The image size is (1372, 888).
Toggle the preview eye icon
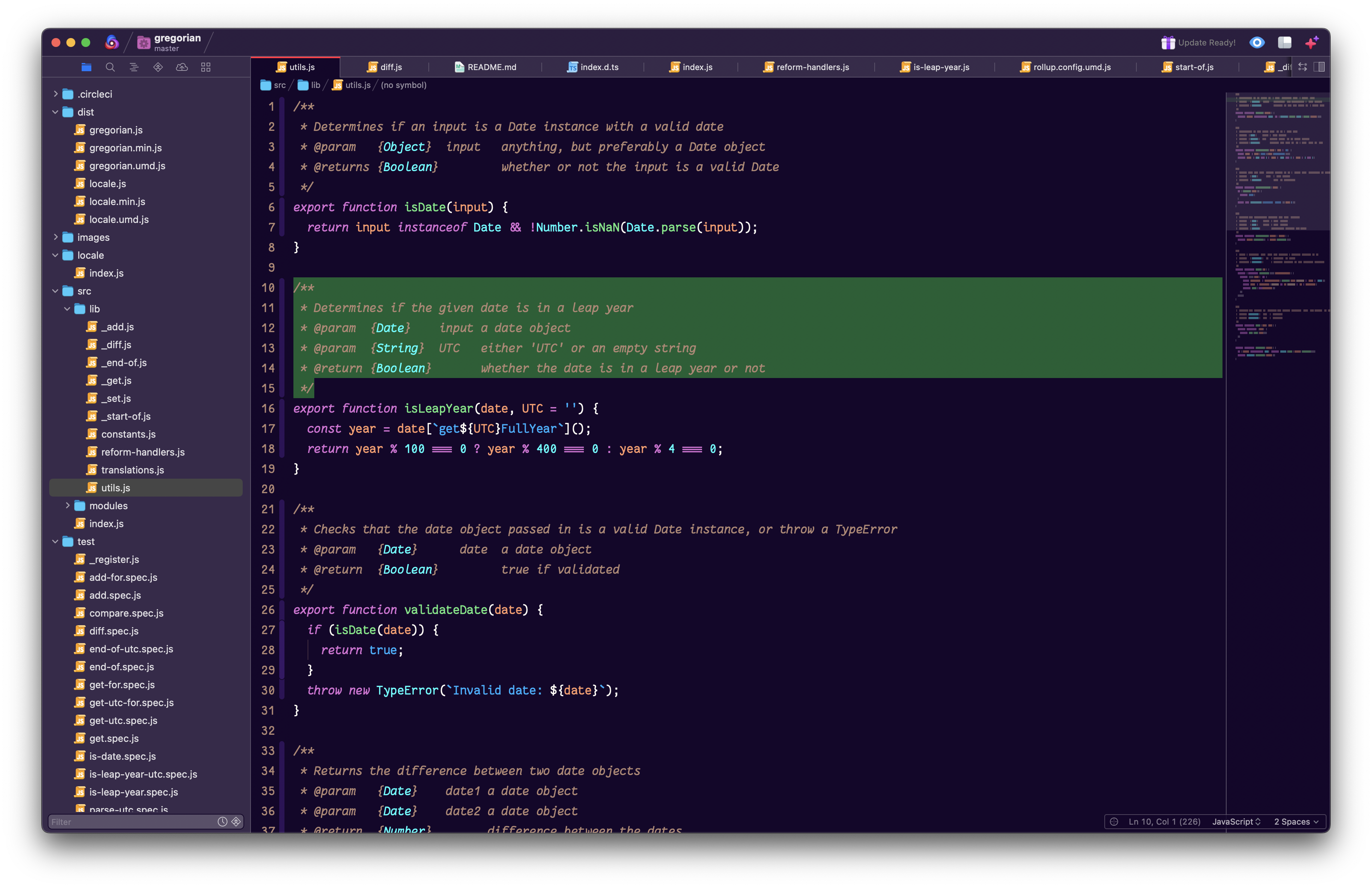click(x=1257, y=42)
